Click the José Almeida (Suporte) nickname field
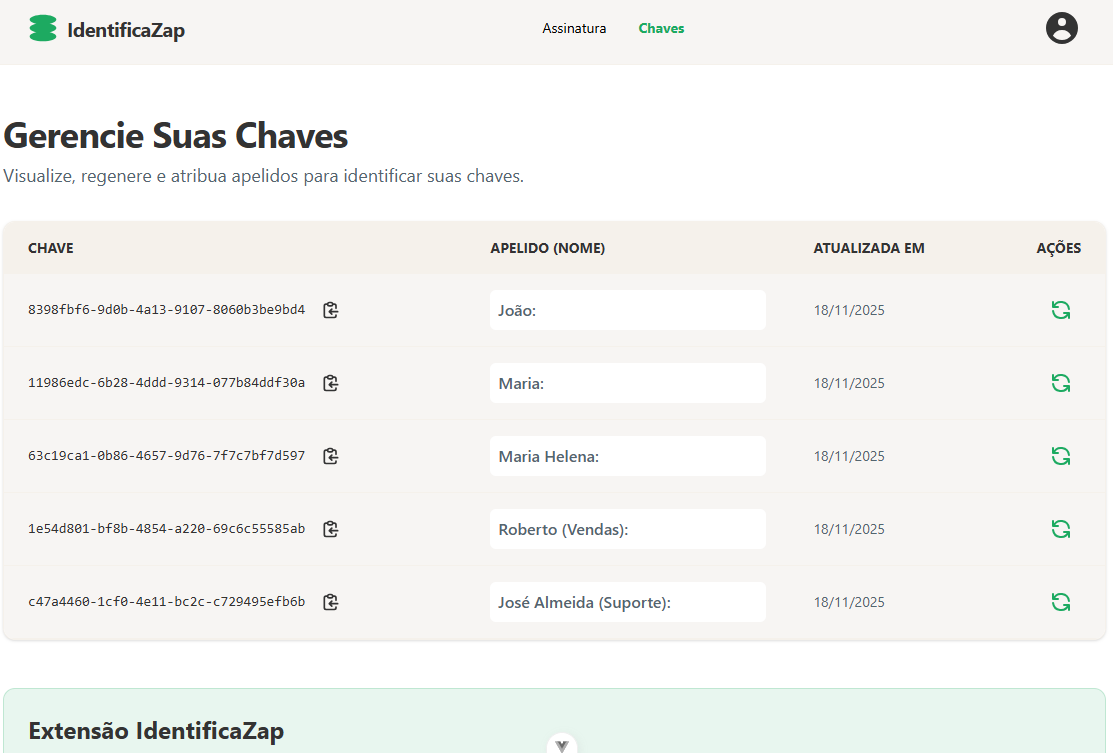 click(x=627, y=602)
